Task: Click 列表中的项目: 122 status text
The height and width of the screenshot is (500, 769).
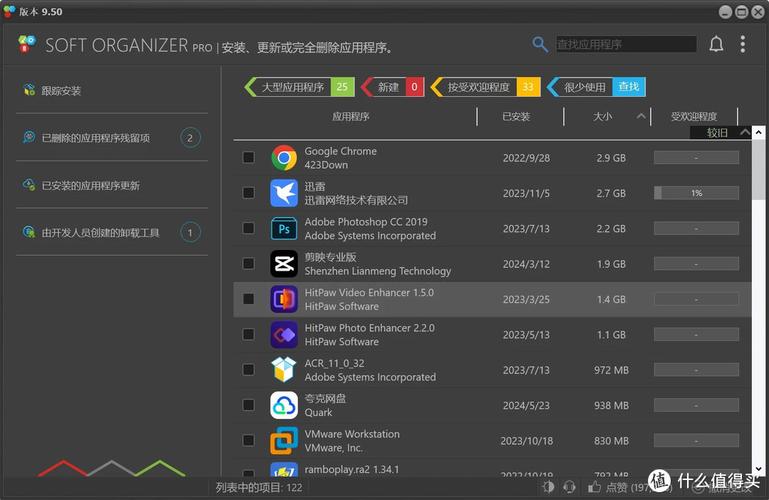Action: tap(259, 487)
